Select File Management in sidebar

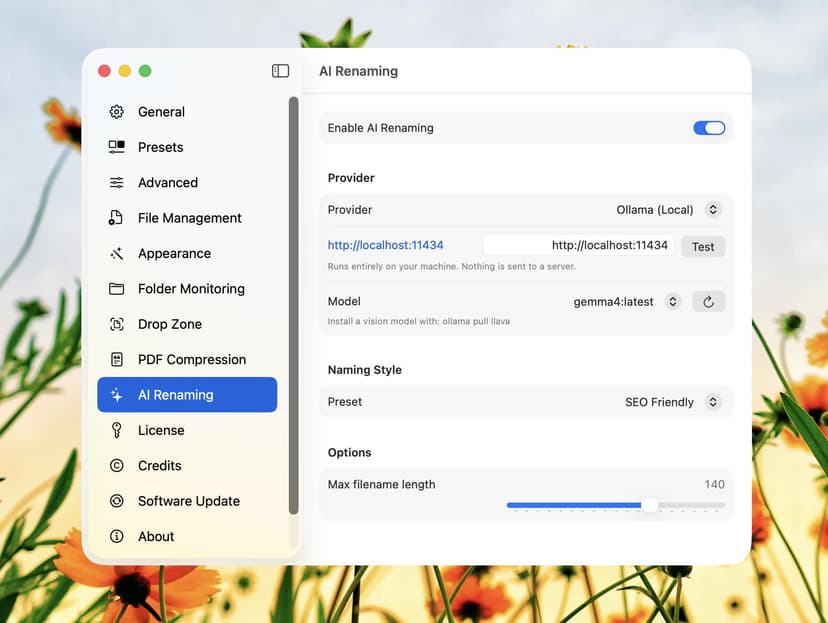pos(187,218)
